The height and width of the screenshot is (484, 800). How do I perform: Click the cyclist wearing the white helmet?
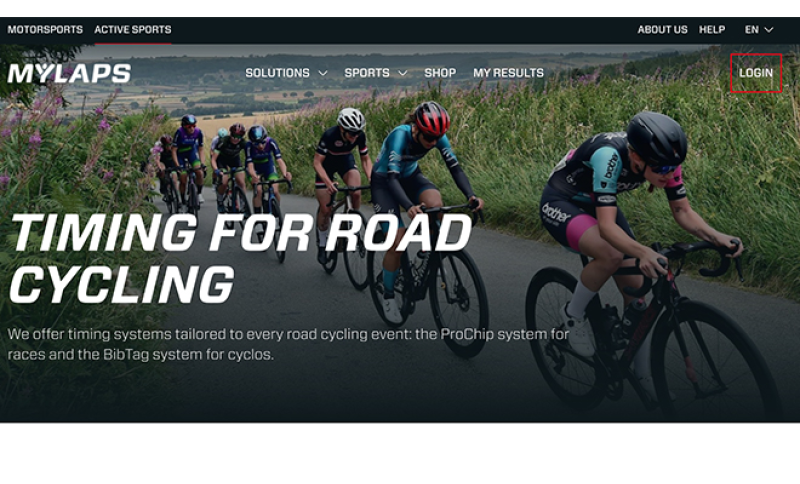tap(342, 189)
